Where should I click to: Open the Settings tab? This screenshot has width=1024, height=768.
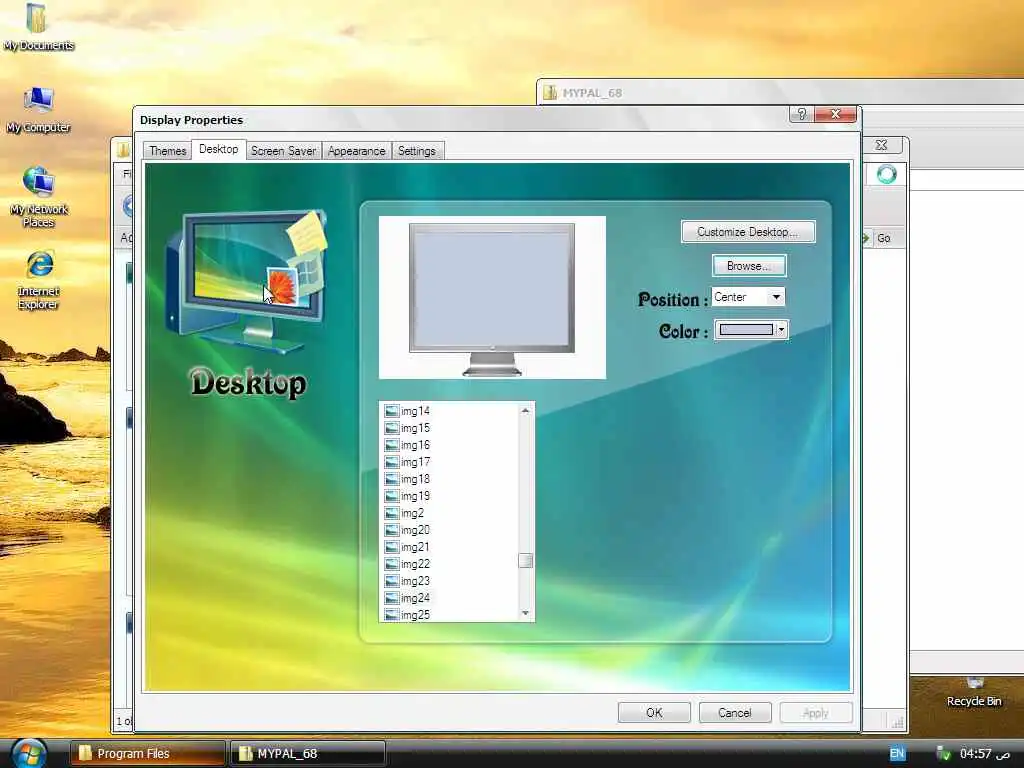[417, 151]
